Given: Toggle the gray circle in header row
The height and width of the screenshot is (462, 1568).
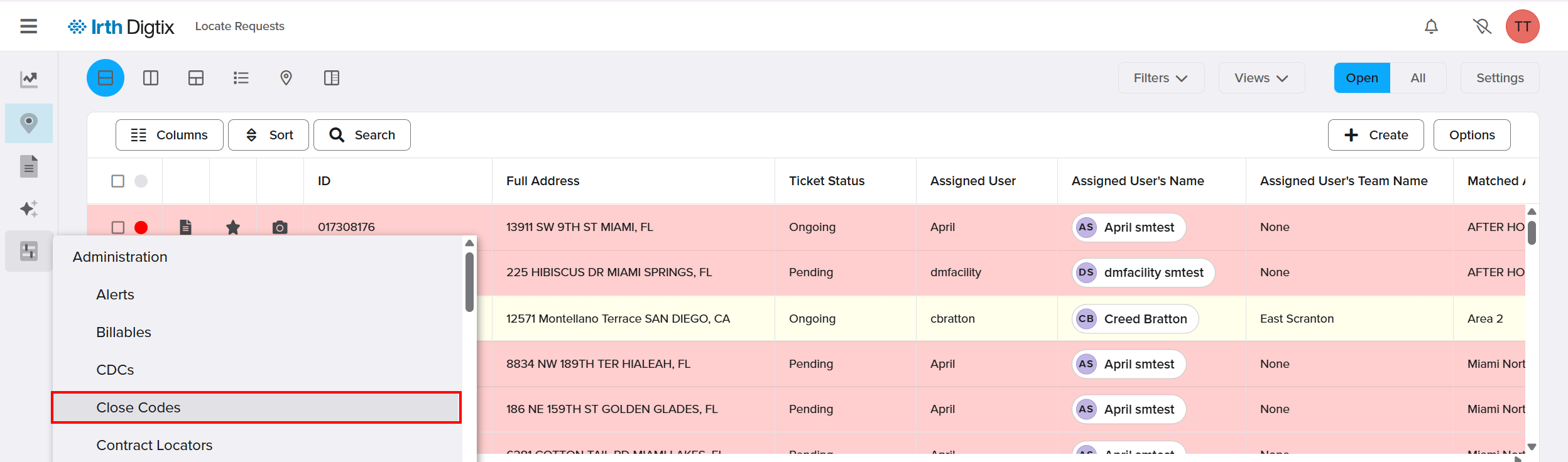Looking at the screenshot, I should click(x=141, y=181).
